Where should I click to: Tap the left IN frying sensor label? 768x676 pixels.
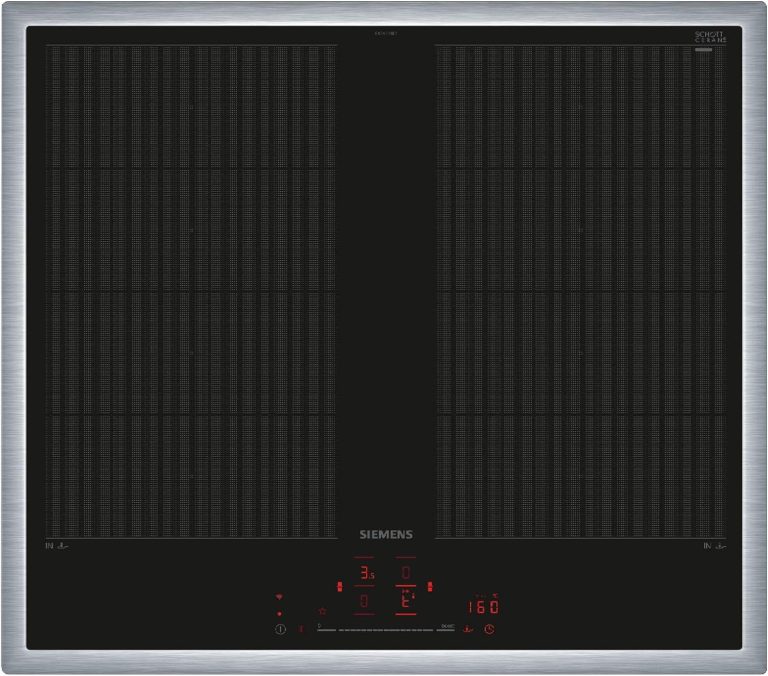[x=57, y=546]
